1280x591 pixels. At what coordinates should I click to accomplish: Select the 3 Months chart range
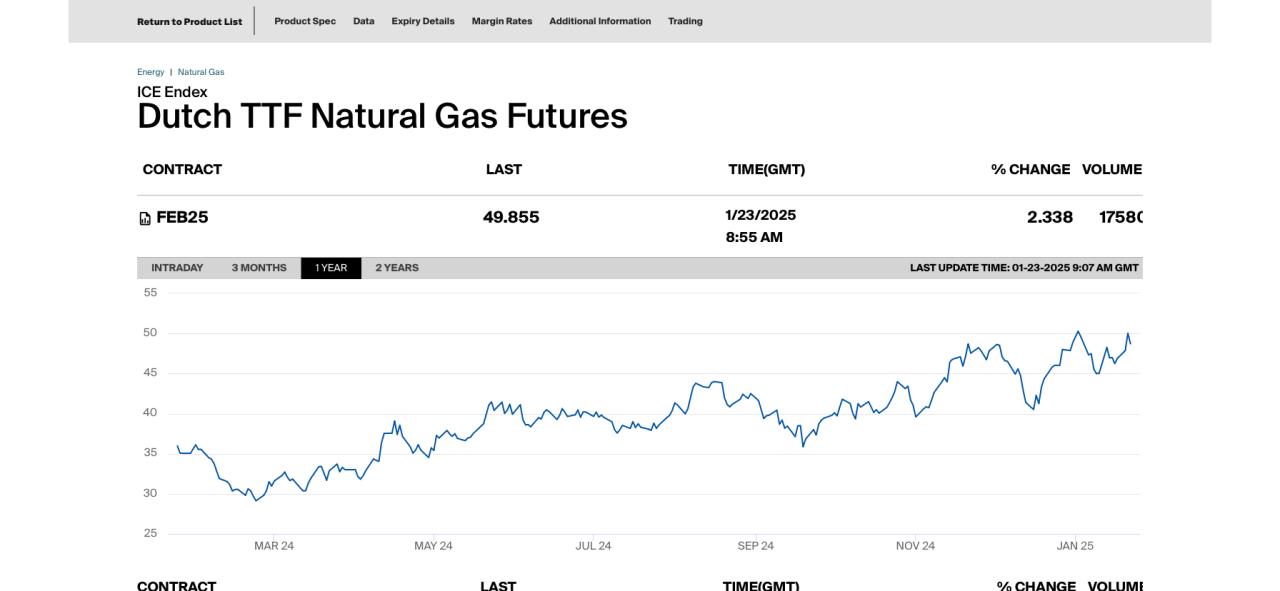click(259, 268)
